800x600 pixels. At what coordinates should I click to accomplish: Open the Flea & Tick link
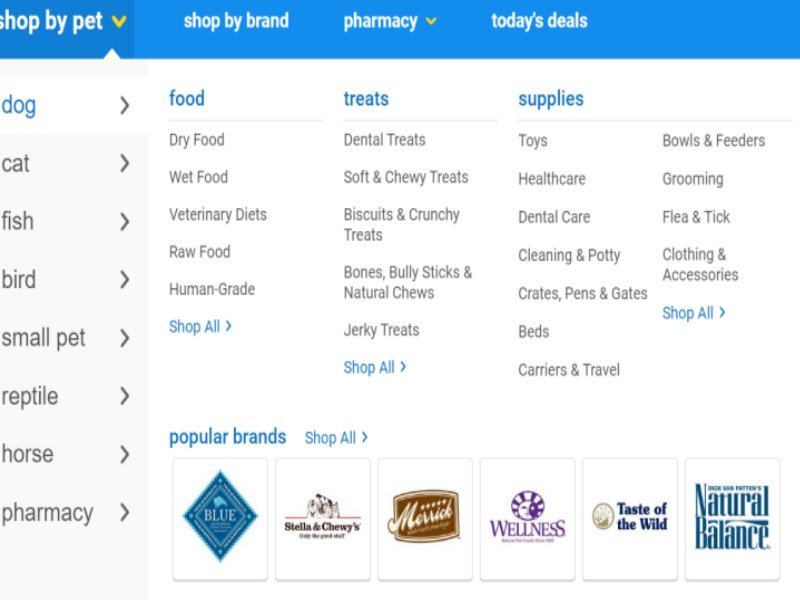pyautogui.click(x=696, y=217)
